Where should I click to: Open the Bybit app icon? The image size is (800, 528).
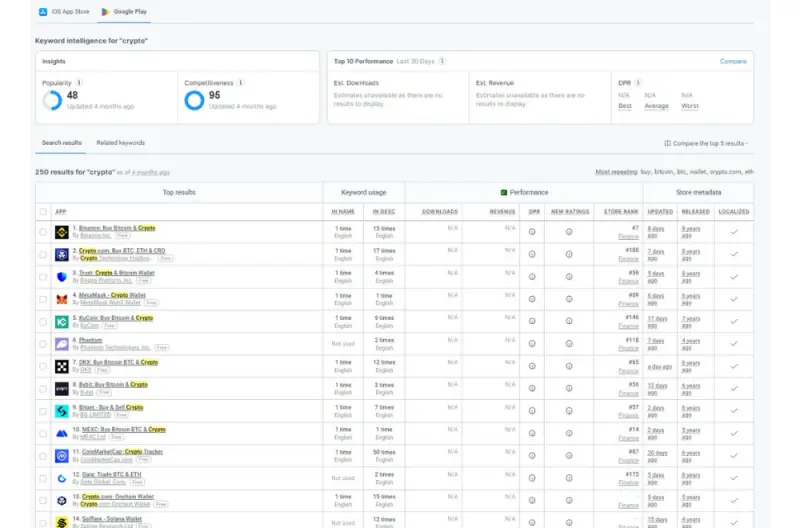(62, 389)
